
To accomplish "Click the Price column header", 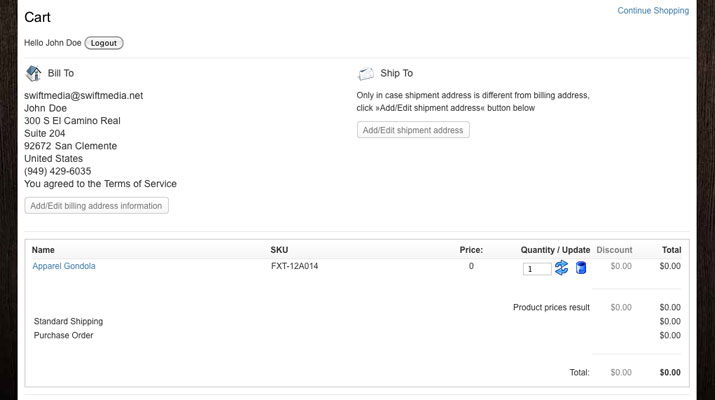I will (471, 250).
